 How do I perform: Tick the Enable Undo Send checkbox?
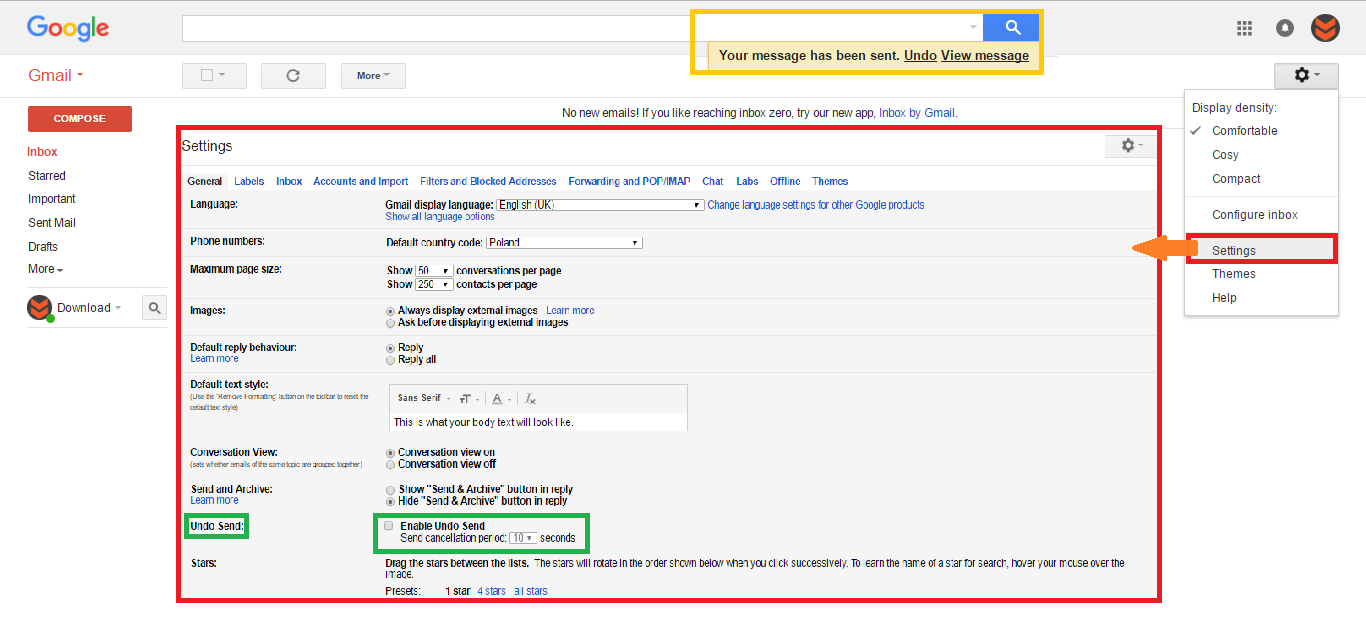click(x=389, y=525)
